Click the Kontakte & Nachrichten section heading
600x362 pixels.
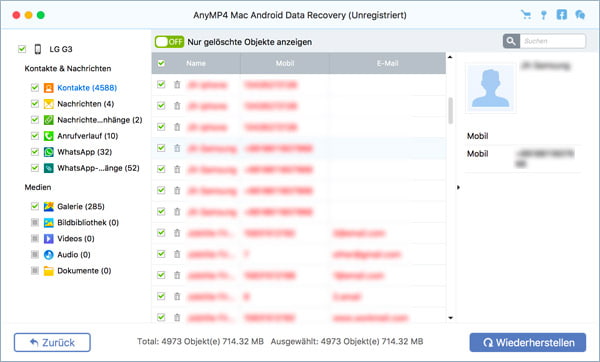pyautogui.click(x=68, y=68)
